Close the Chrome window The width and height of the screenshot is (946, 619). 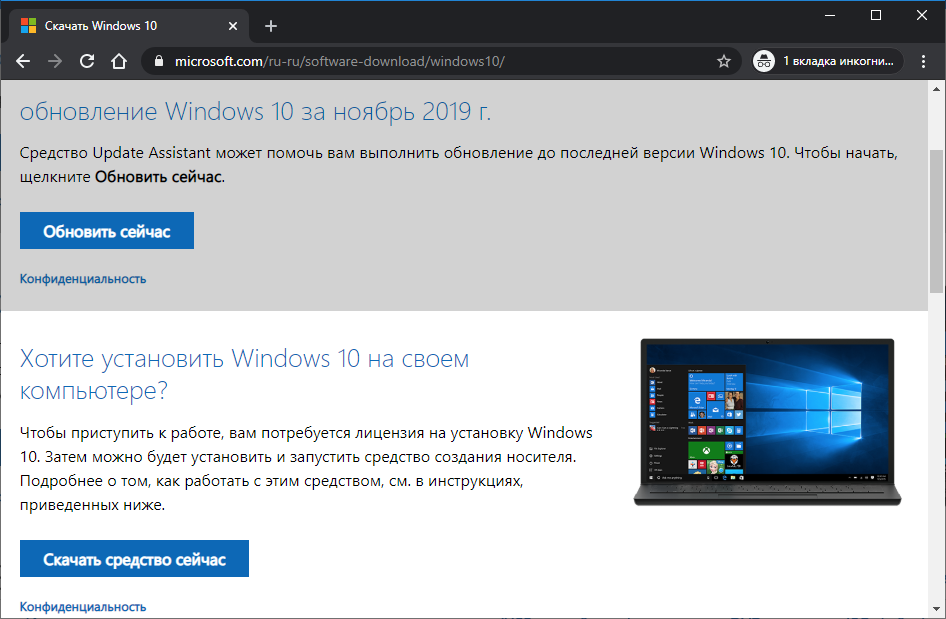922,15
